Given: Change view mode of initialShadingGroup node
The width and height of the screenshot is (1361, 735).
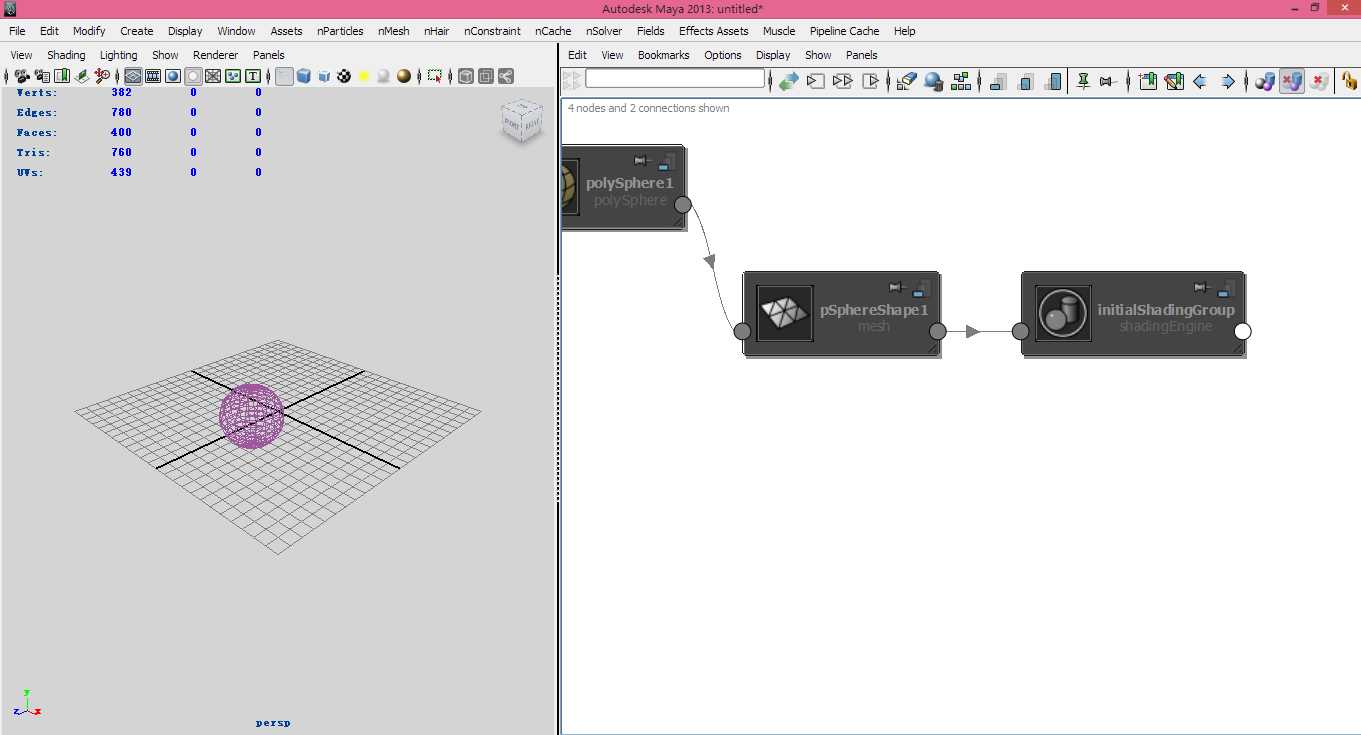Looking at the screenshot, I should click(1226, 288).
